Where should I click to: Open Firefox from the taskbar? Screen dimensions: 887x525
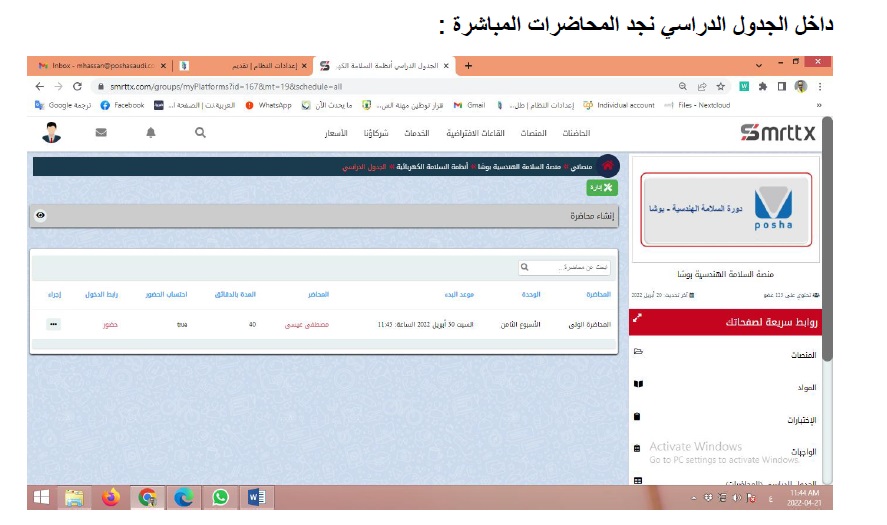point(111,497)
